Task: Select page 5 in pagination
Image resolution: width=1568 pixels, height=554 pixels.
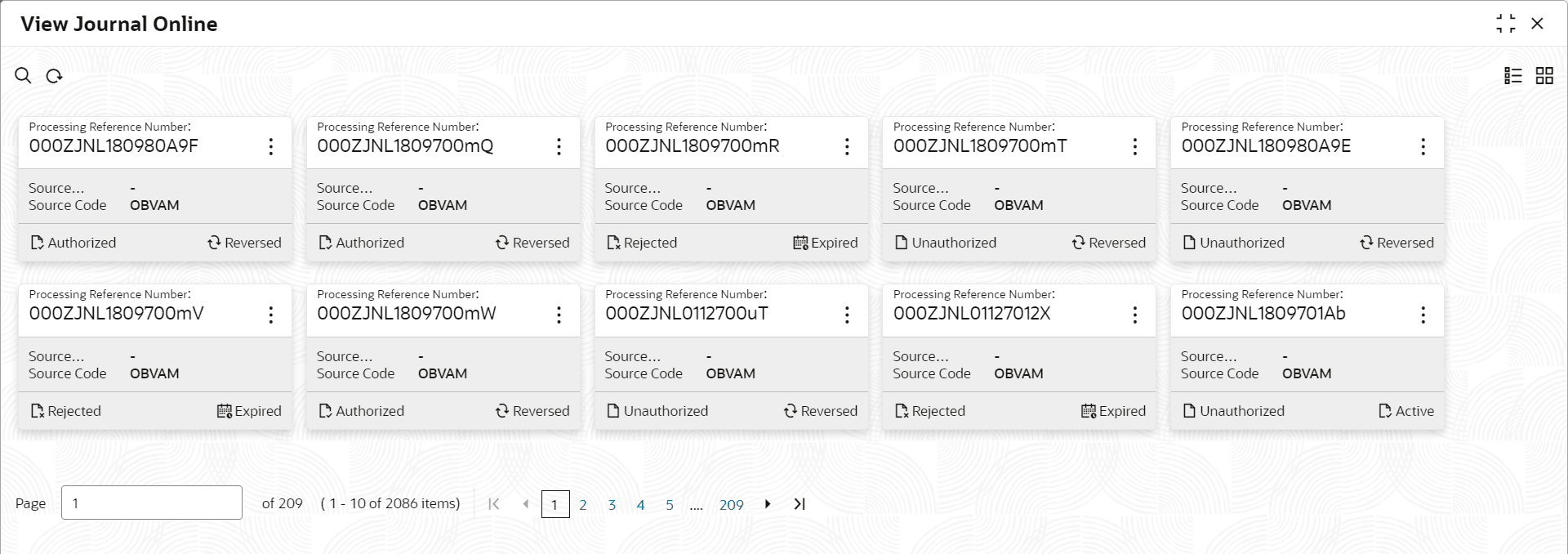Action: tap(670, 505)
